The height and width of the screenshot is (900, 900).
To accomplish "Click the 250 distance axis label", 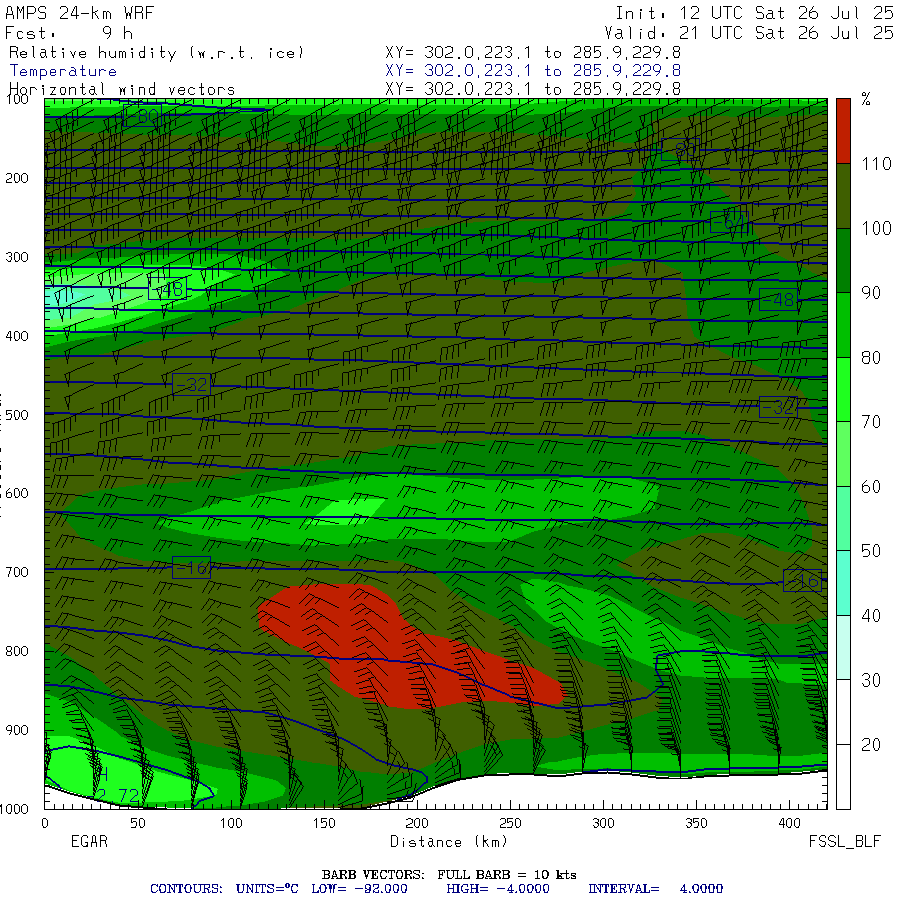I will click(x=510, y=823).
